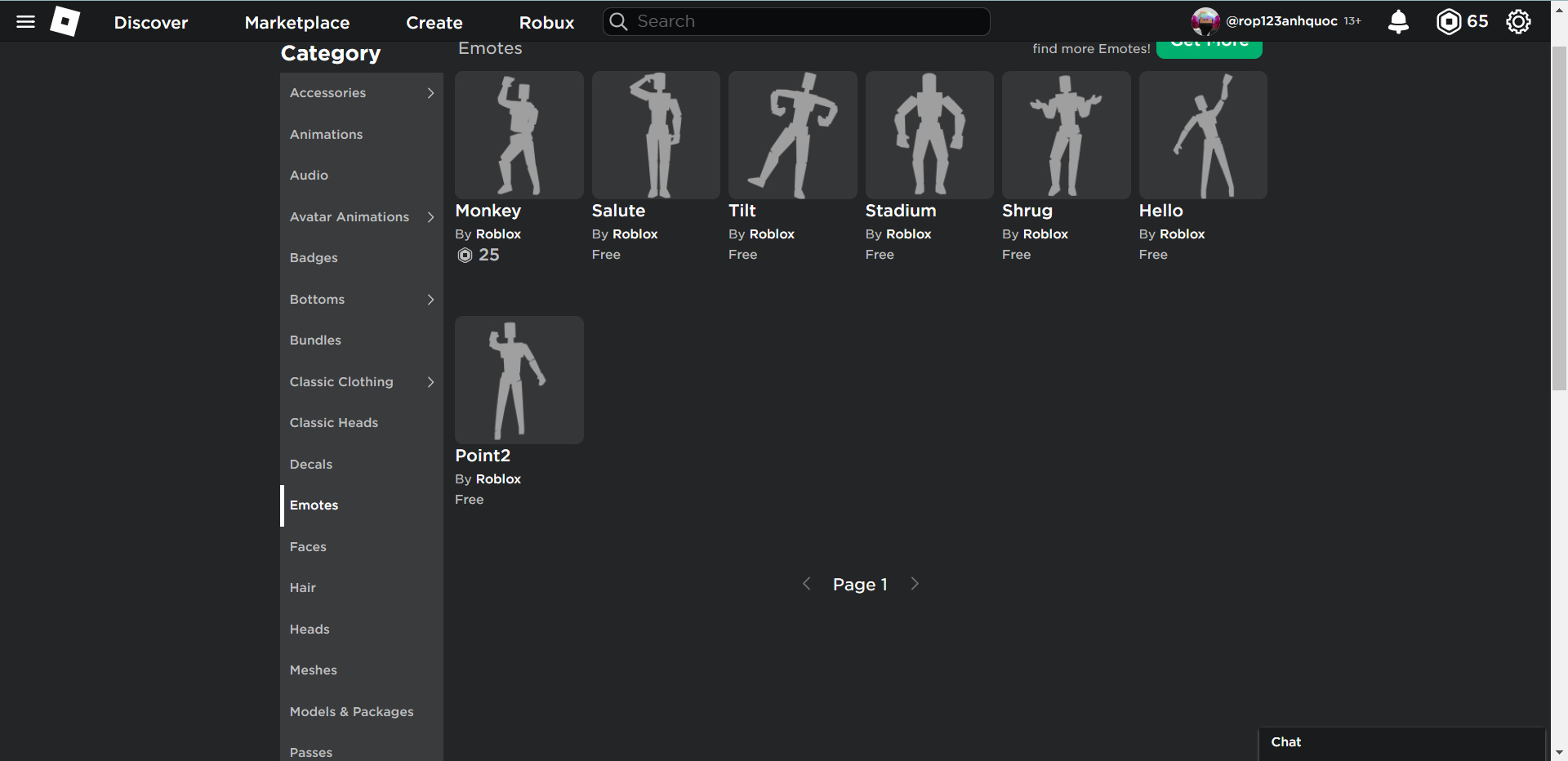Open the Salute emote thumbnail
This screenshot has height=761, width=1568.
(656, 135)
